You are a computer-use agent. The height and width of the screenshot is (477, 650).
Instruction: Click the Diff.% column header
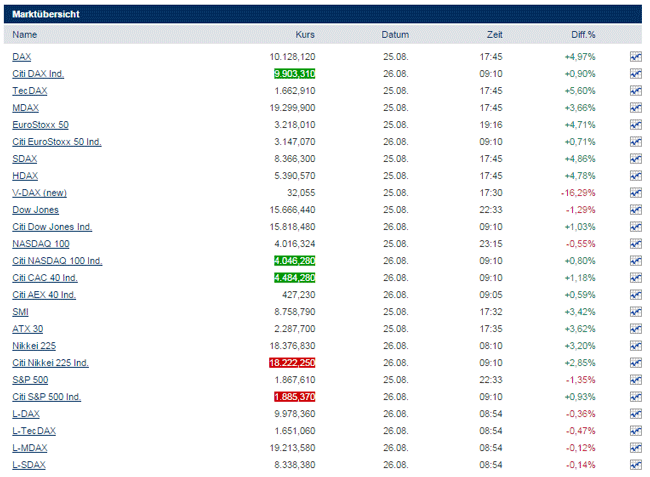pyautogui.click(x=583, y=35)
